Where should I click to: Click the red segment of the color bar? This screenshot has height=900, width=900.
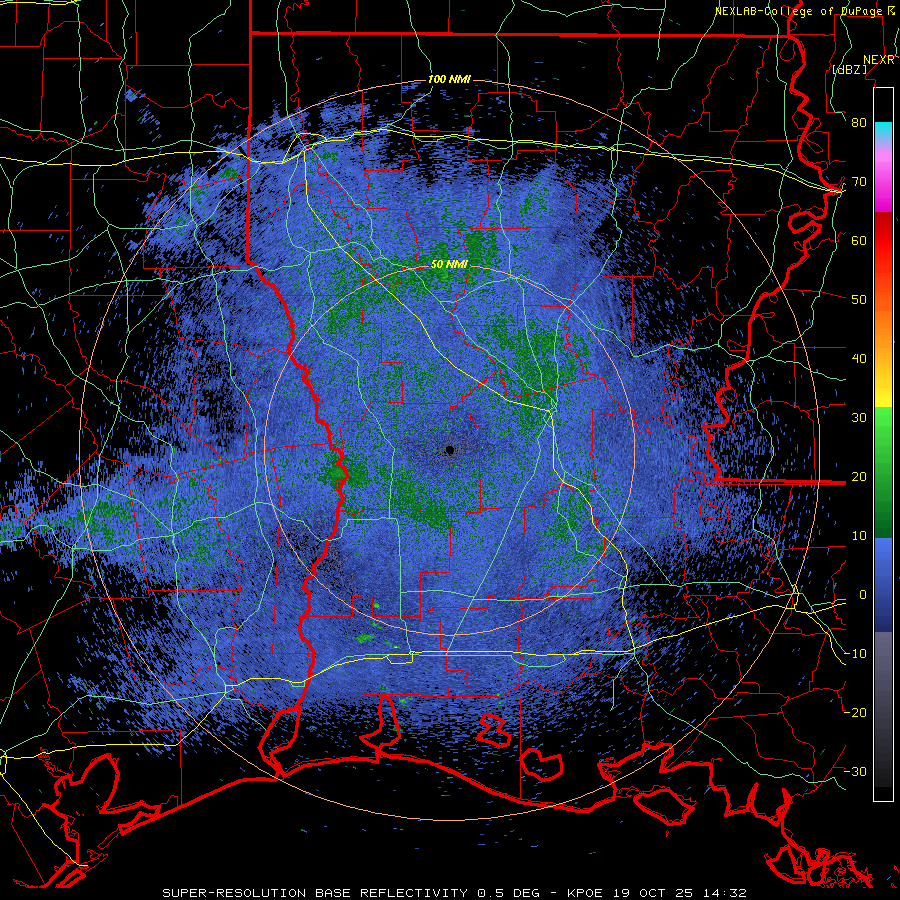coord(883,241)
